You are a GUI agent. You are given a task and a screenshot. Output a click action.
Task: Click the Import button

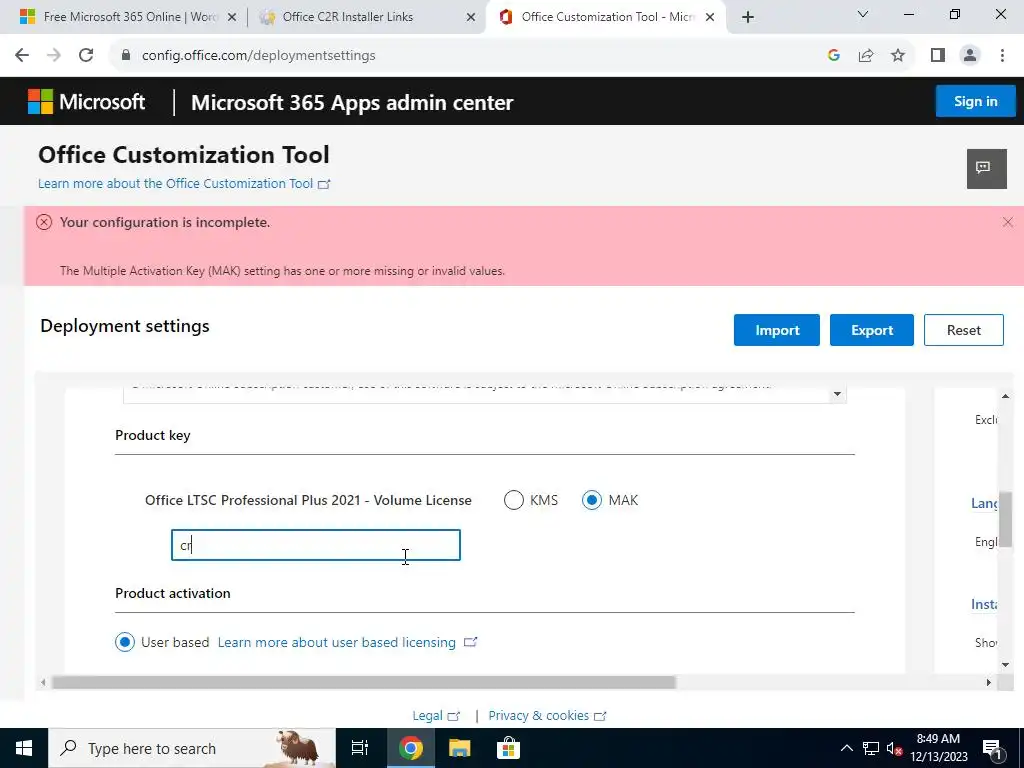[x=776, y=330]
